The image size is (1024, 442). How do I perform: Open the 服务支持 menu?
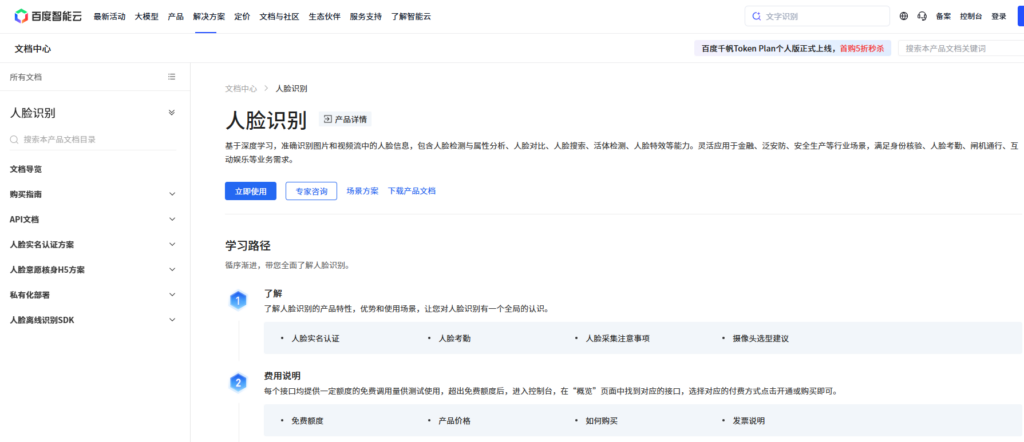click(366, 16)
